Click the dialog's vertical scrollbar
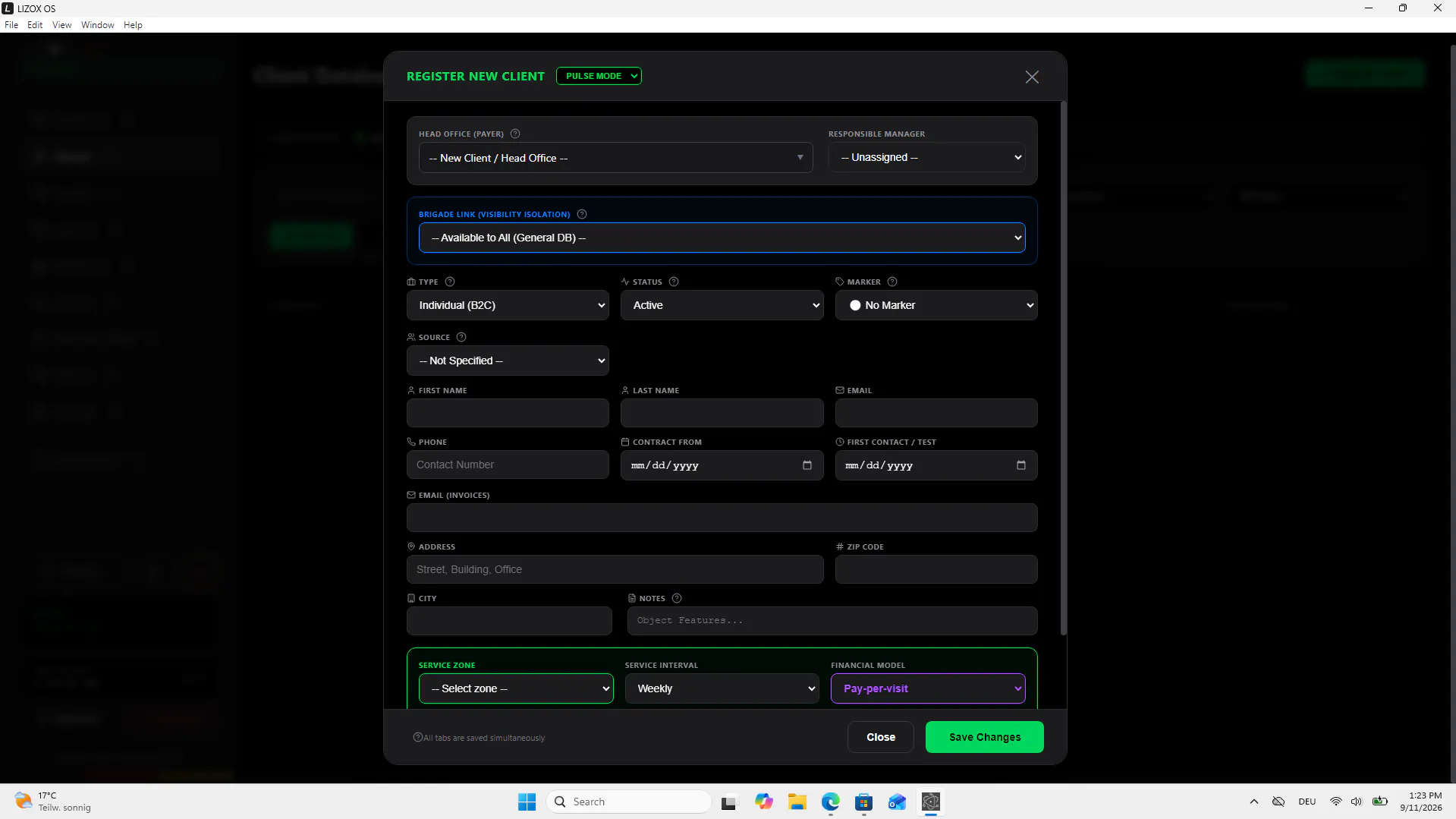 click(1063, 368)
